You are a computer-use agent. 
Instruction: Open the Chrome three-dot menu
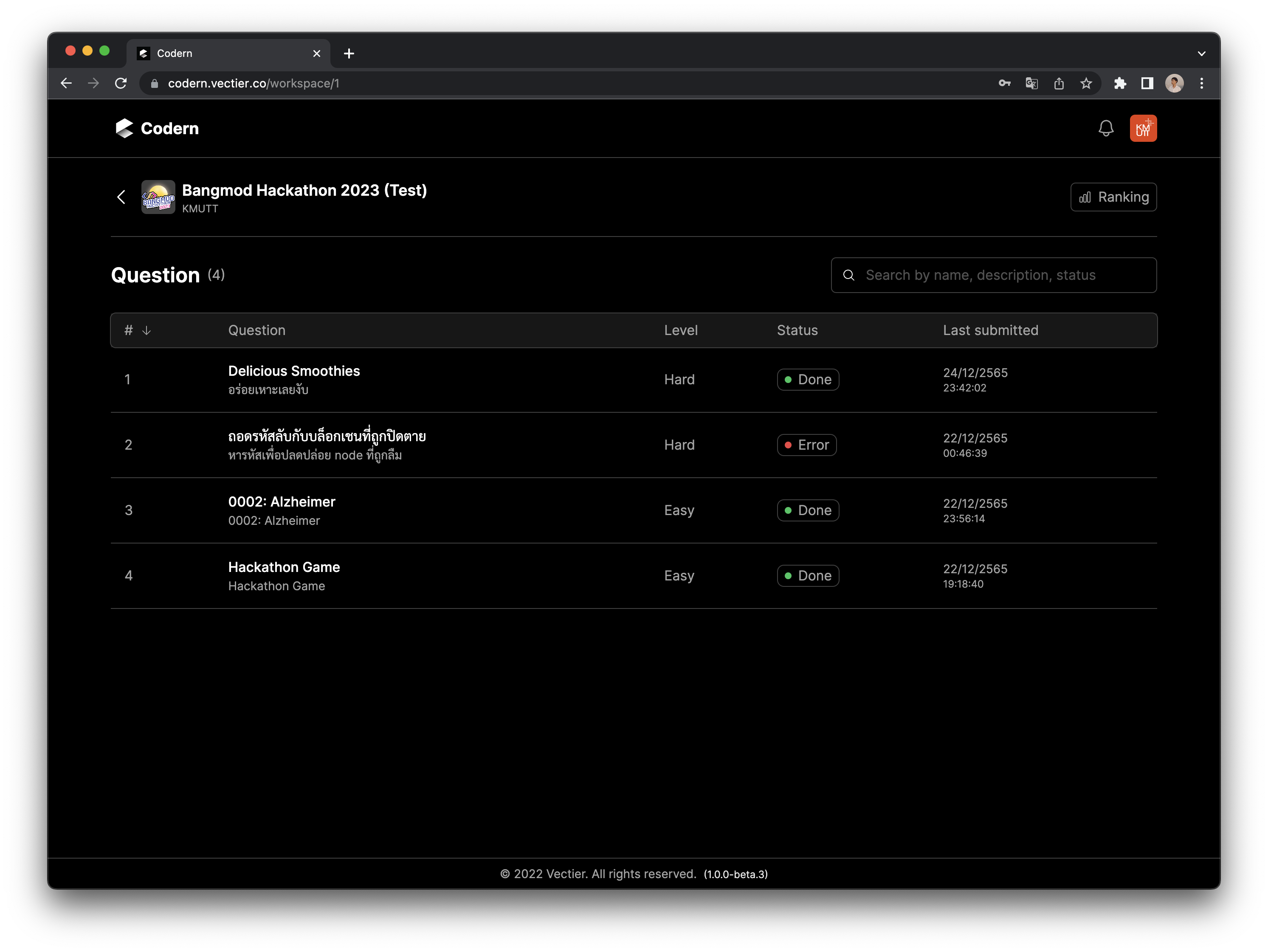(x=1201, y=84)
